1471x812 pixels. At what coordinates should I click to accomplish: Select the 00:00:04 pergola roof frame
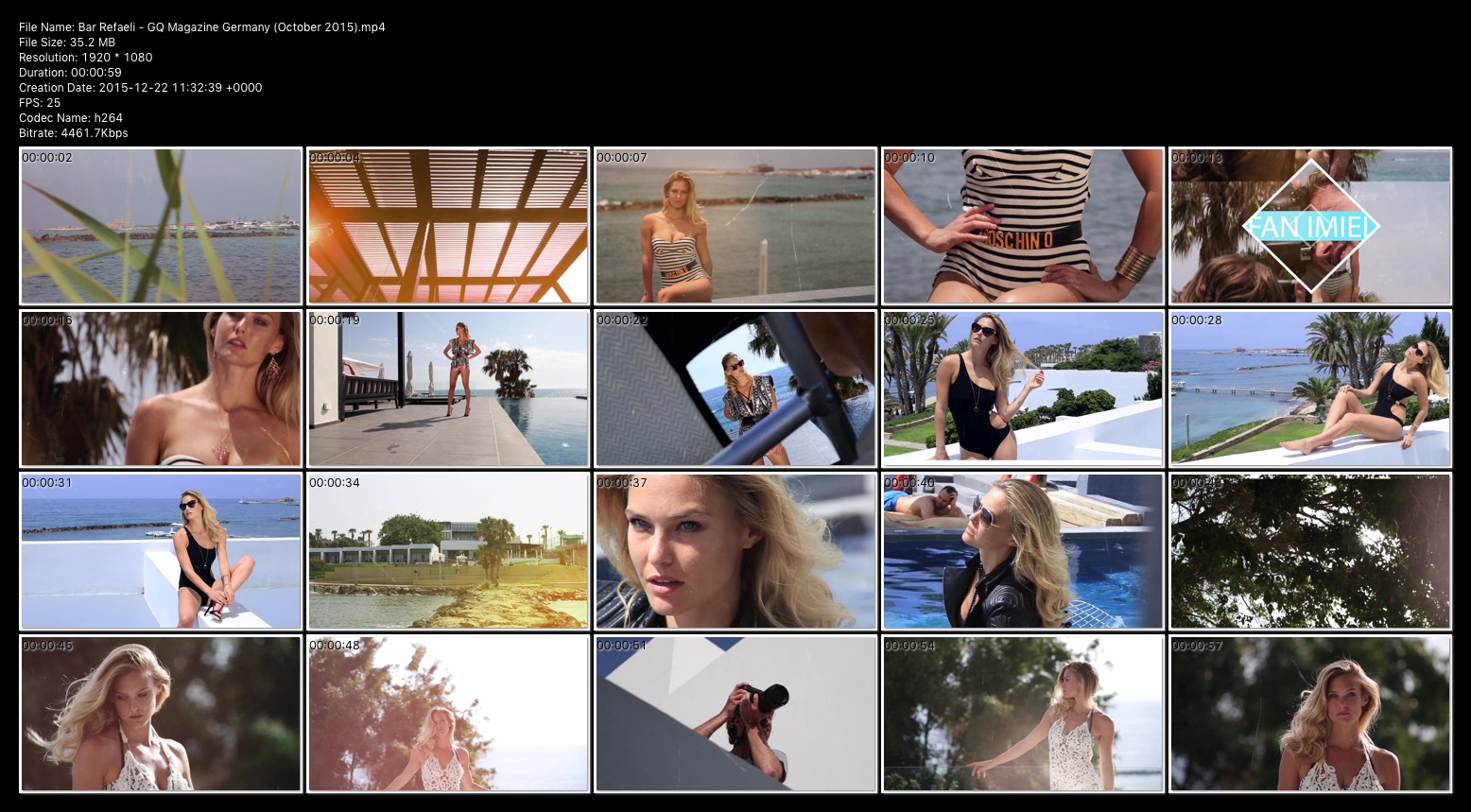pyautogui.click(x=448, y=226)
